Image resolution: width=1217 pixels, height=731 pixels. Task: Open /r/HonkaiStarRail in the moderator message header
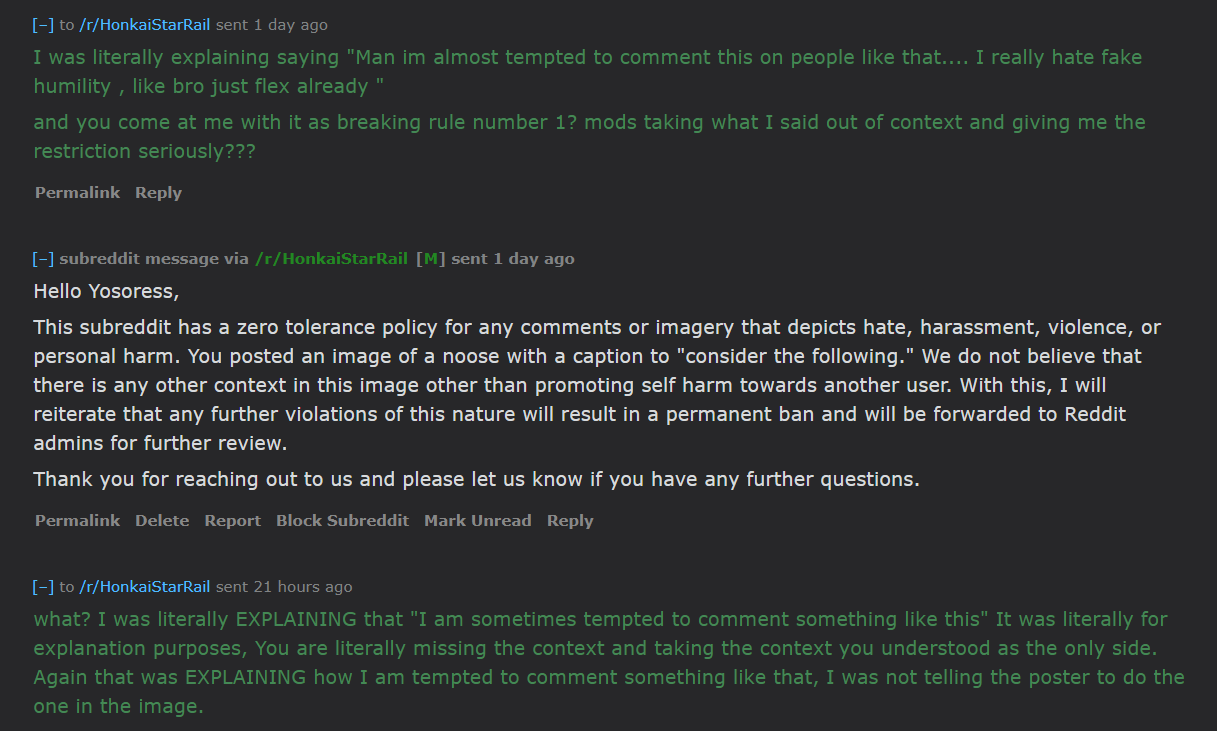click(x=331, y=258)
